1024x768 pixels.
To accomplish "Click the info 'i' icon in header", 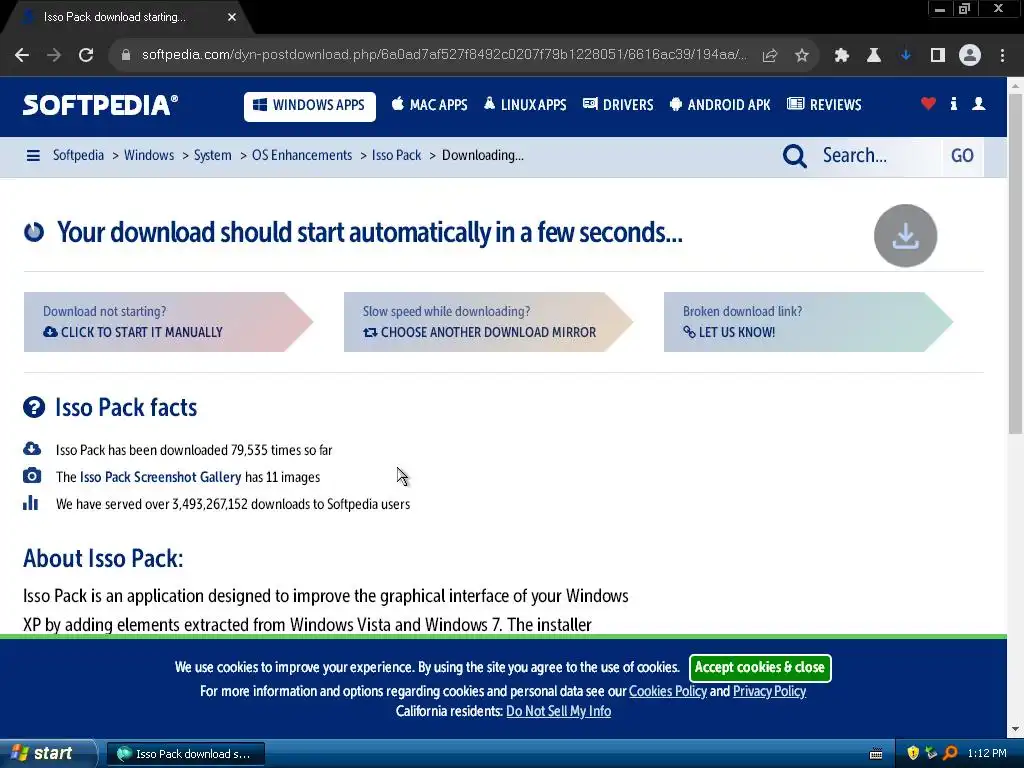I will pyautogui.click(x=953, y=104).
